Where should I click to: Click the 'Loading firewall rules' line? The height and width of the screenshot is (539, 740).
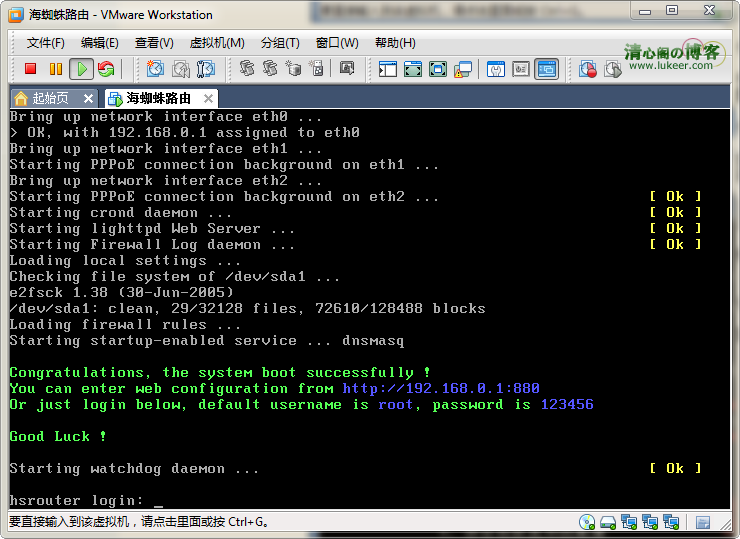pyautogui.click(x=125, y=324)
